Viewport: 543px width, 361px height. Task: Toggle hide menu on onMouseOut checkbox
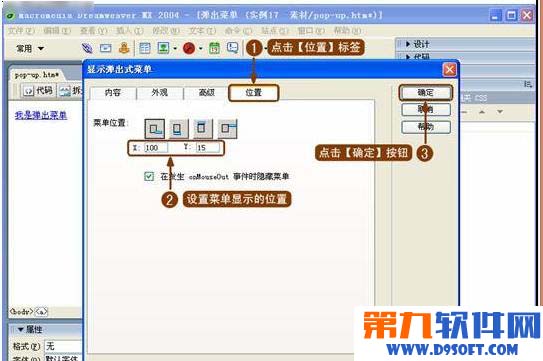pos(149,176)
